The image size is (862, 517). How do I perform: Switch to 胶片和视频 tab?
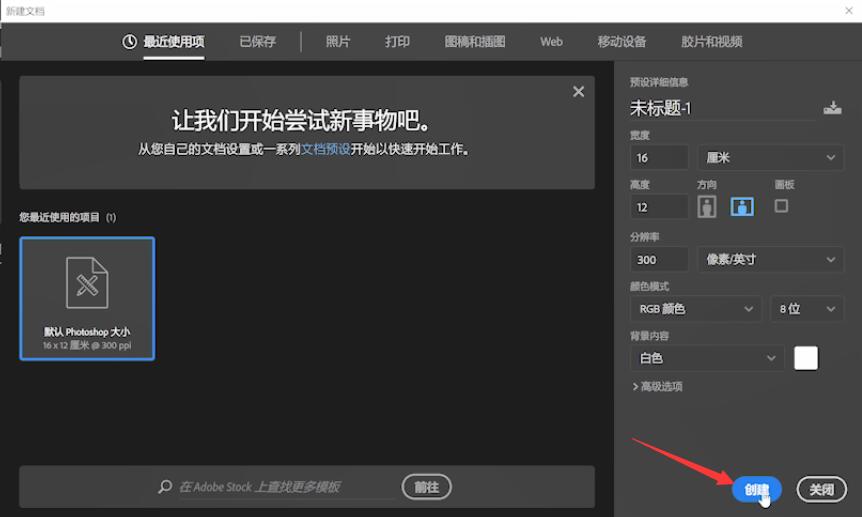click(712, 41)
